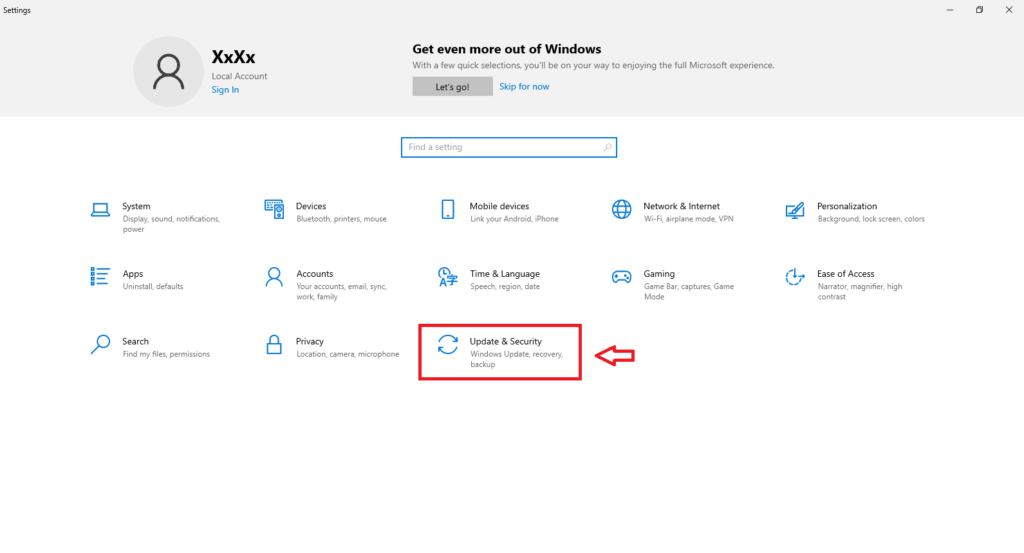
Task: Open the Accounts person icon
Action: (x=274, y=277)
